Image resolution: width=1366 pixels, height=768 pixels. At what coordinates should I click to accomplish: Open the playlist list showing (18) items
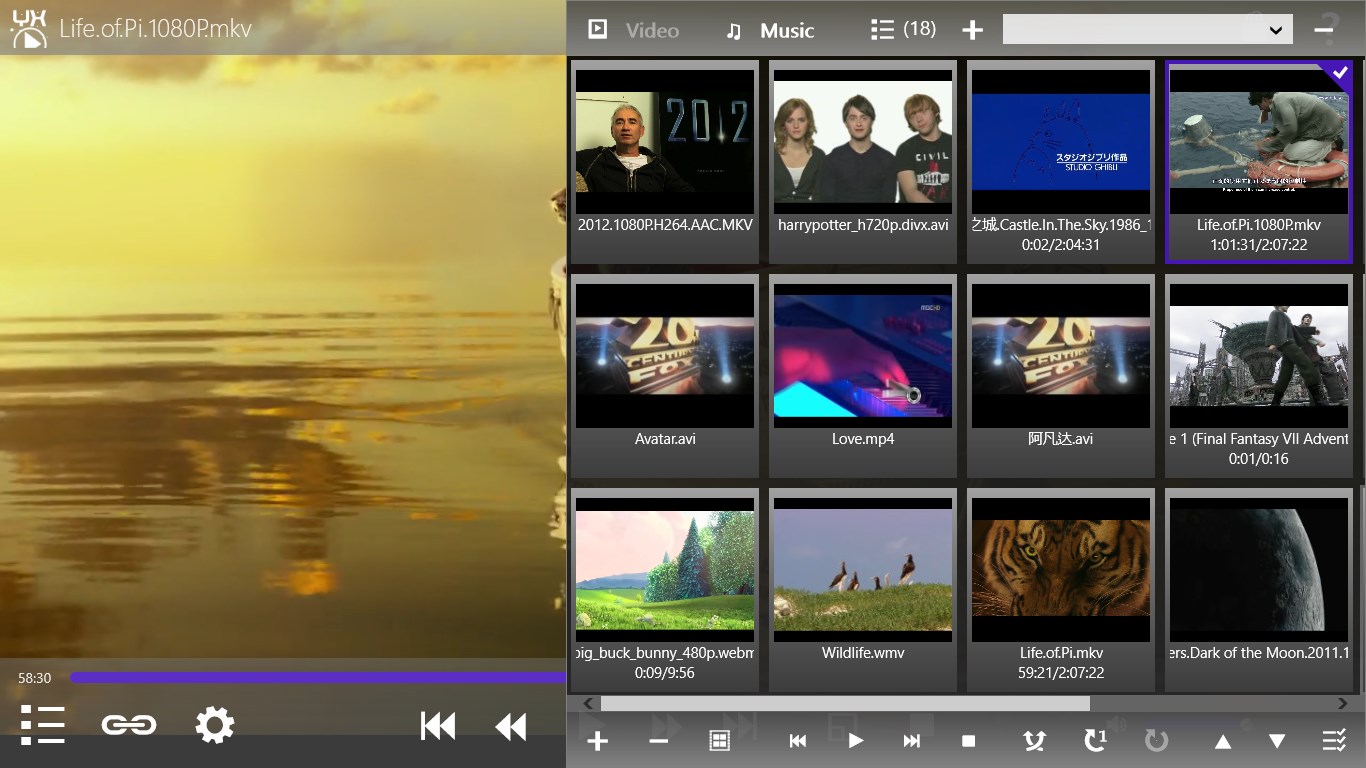903,29
